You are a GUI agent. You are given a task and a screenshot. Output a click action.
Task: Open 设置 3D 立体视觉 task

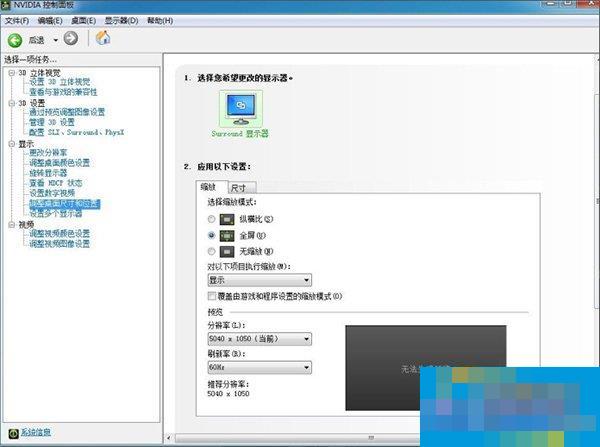[x=60, y=82]
